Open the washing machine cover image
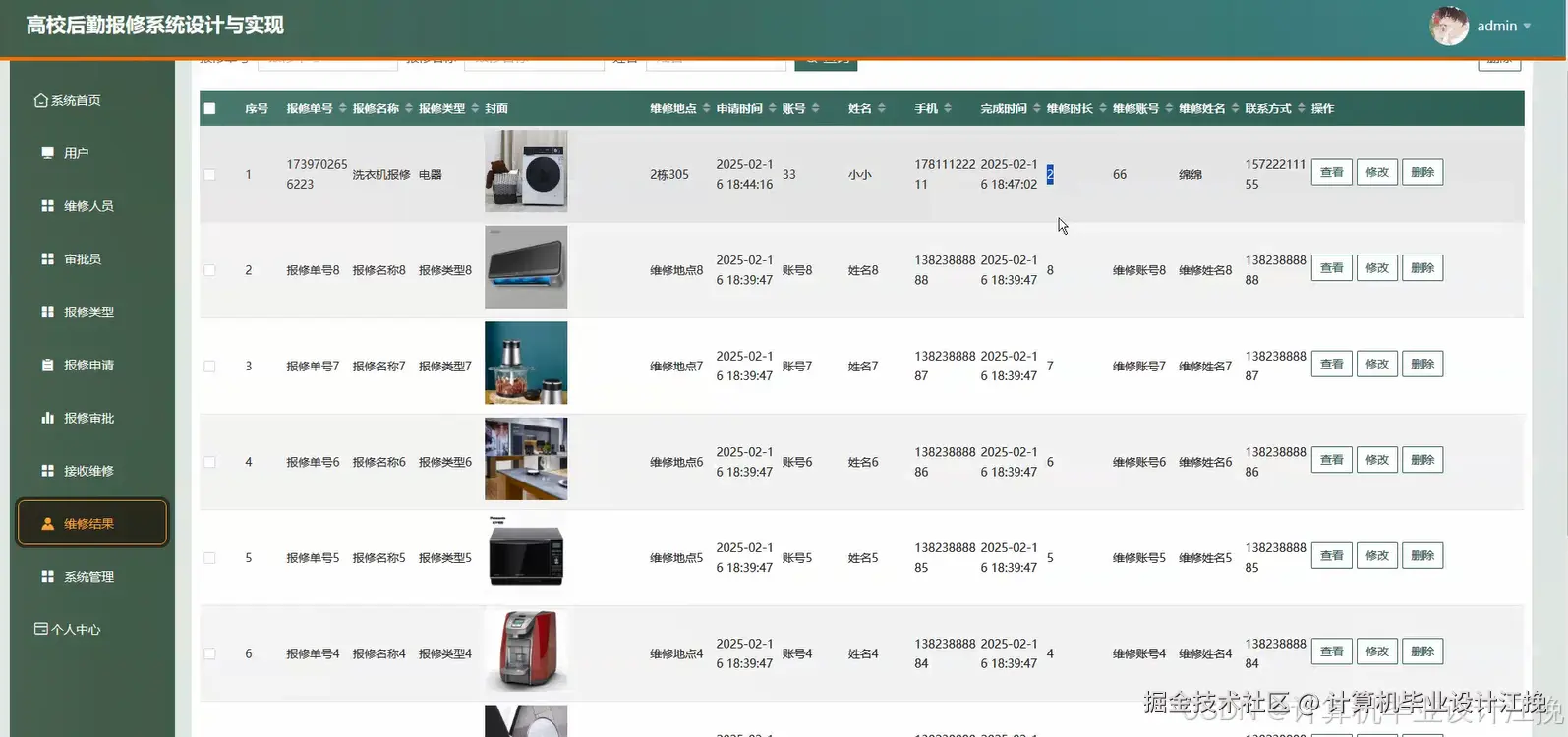 526,171
